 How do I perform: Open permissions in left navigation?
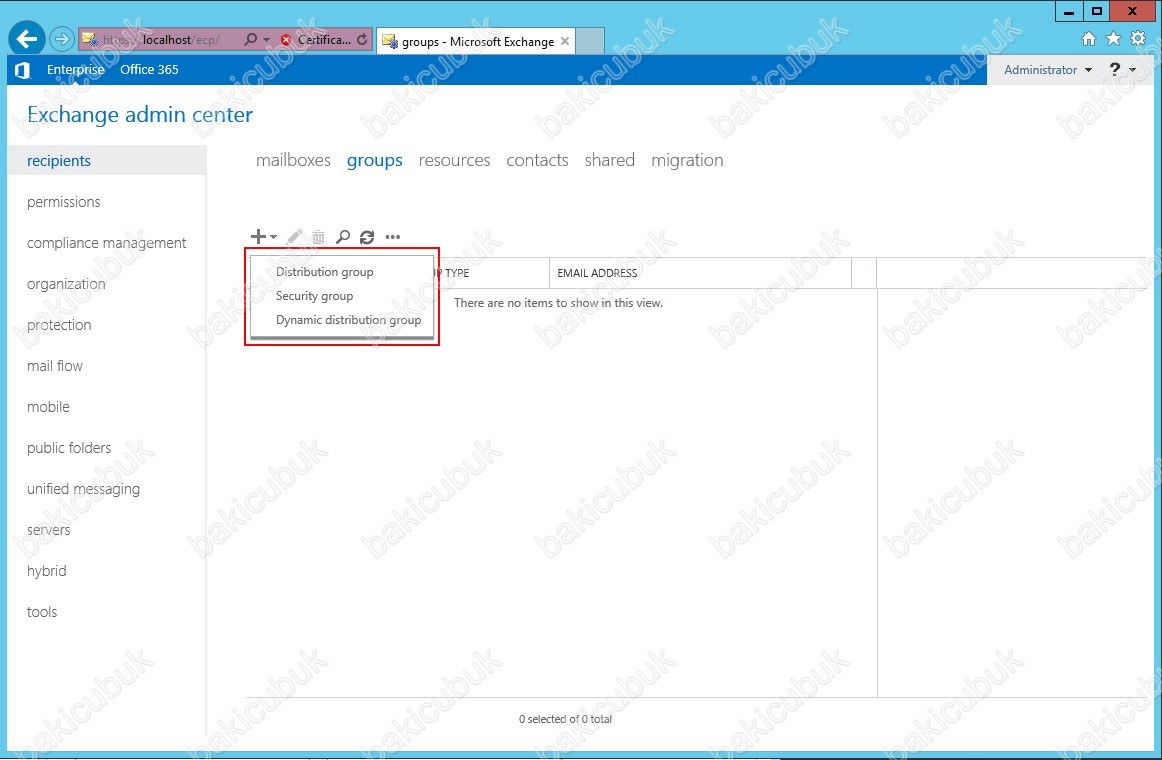point(64,202)
